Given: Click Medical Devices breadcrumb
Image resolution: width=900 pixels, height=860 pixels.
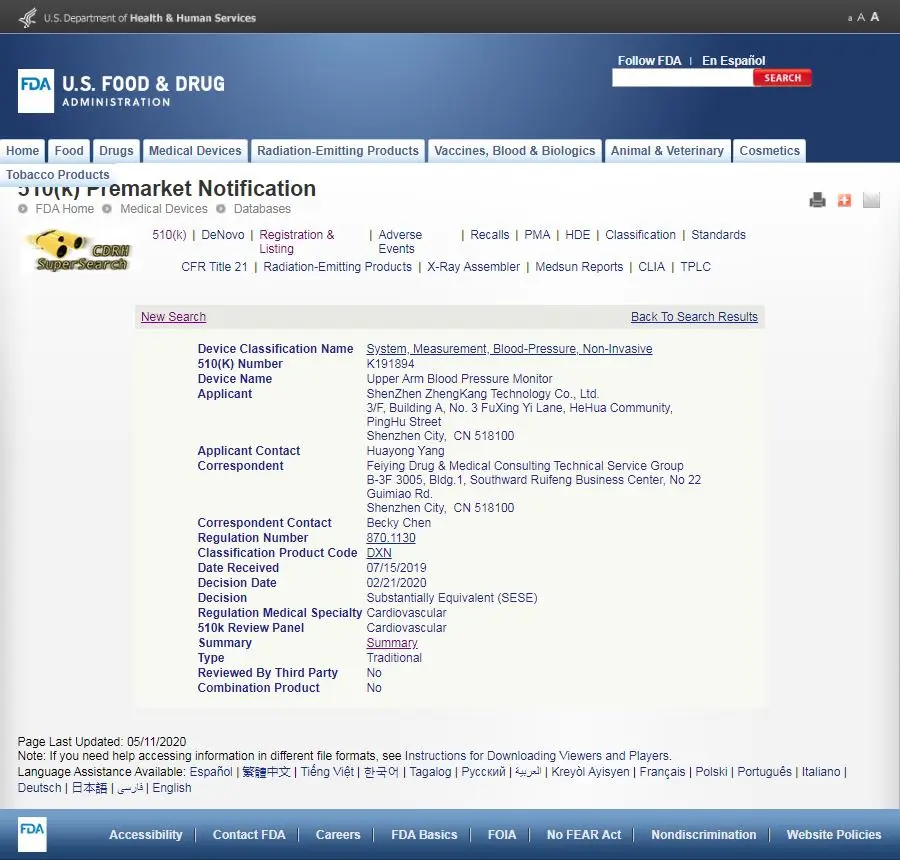Looking at the screenshot, I should click(x=164, y=209).
